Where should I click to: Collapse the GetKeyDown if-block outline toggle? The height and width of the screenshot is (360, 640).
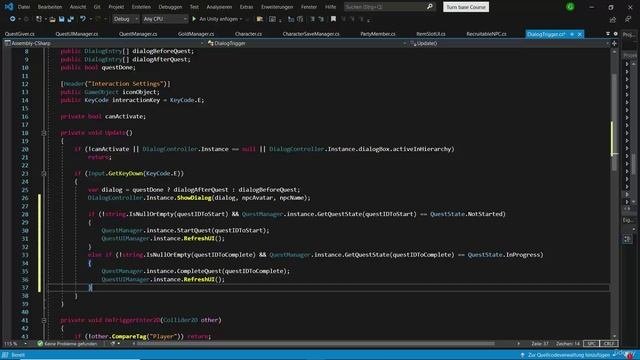pyautogui.click(x=44, y=173)
